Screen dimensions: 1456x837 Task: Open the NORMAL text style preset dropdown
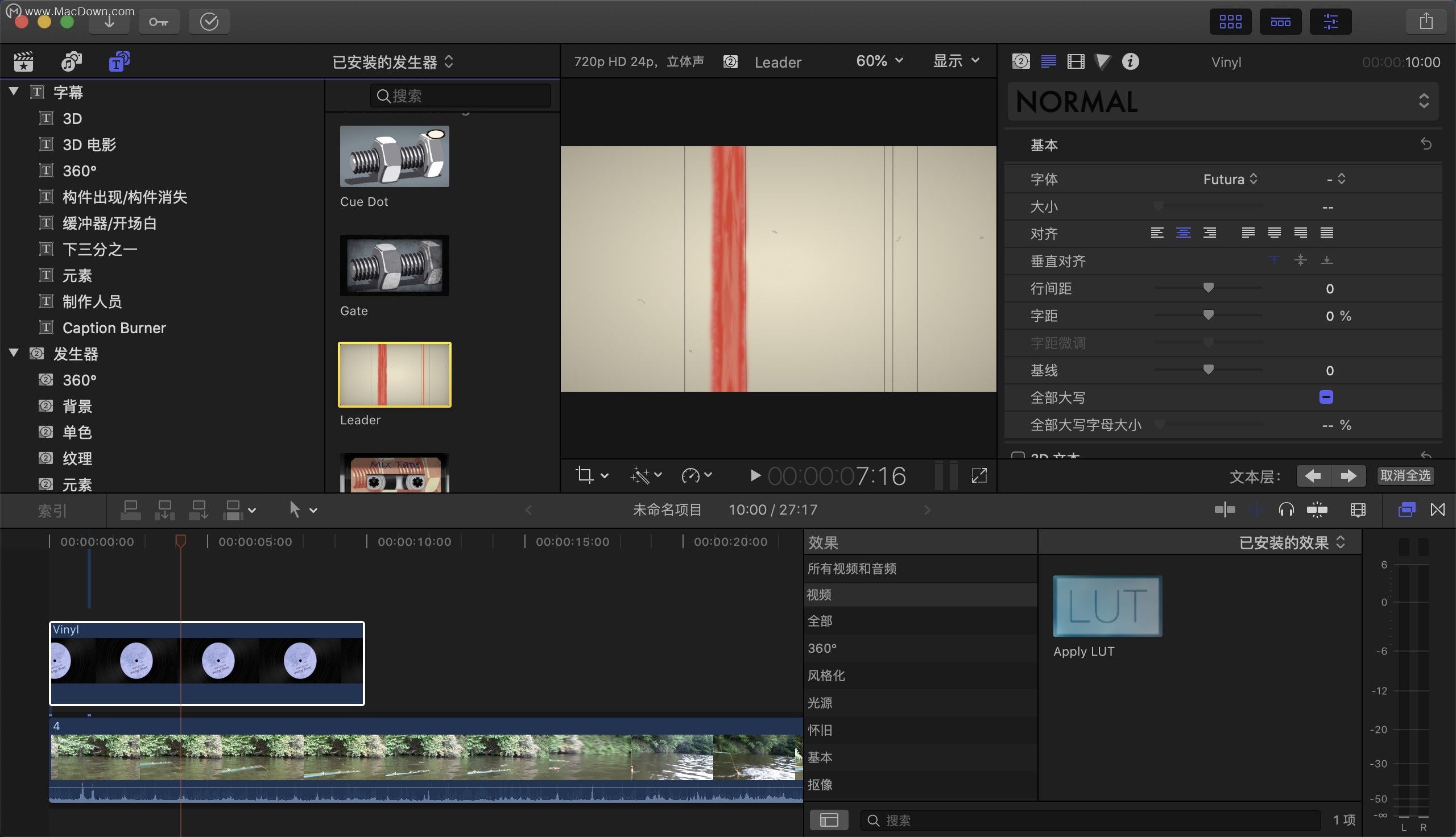click(x=1223, y=102)
